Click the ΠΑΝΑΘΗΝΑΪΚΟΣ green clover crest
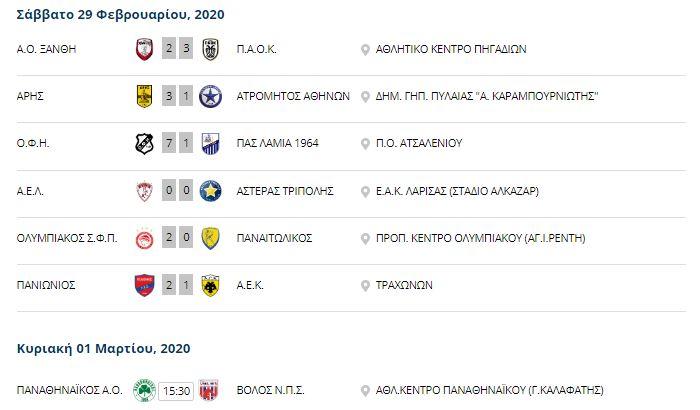Viewport: 700px width, 410px height. (x=144, y=390)
